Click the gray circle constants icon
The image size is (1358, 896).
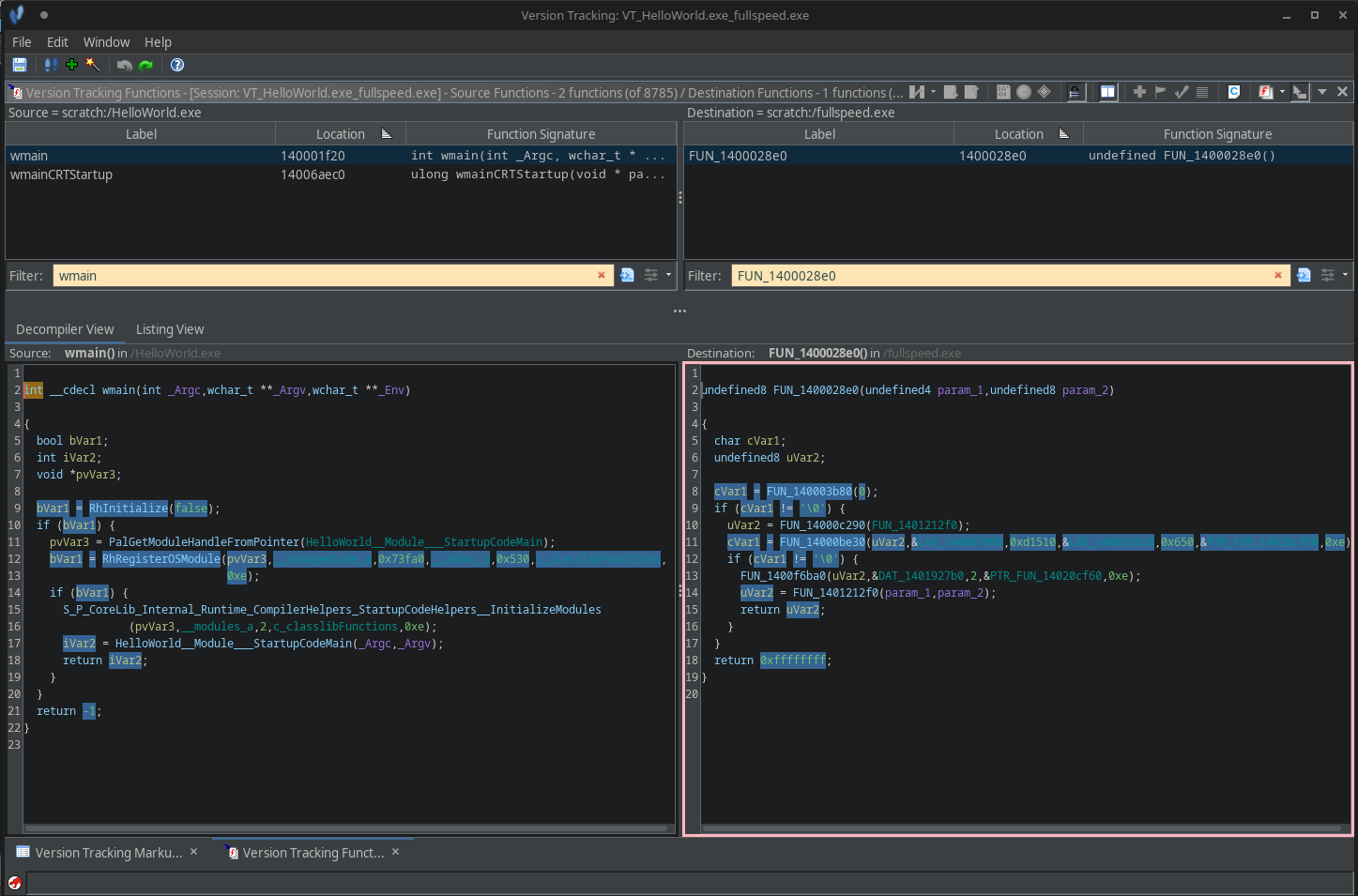pos(1024,92)
